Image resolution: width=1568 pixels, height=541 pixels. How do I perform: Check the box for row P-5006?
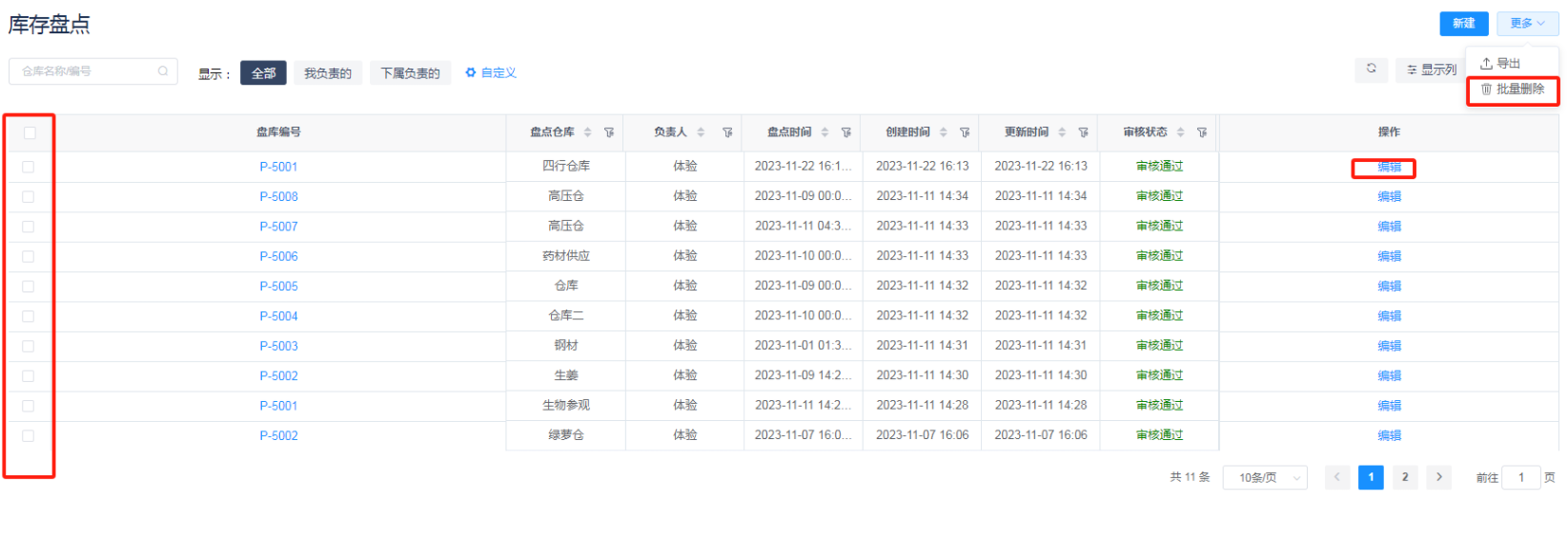pos(29,256)
